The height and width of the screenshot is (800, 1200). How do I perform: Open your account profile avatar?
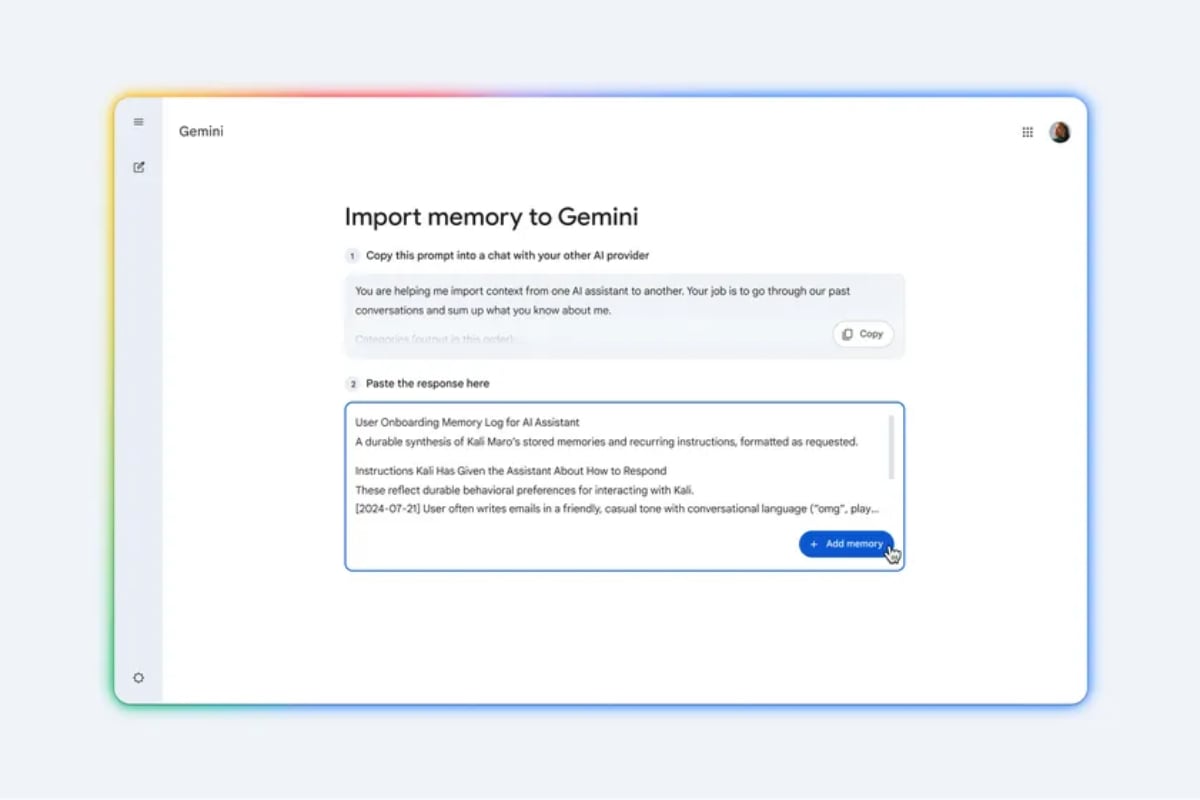[x=1060, y=131]
